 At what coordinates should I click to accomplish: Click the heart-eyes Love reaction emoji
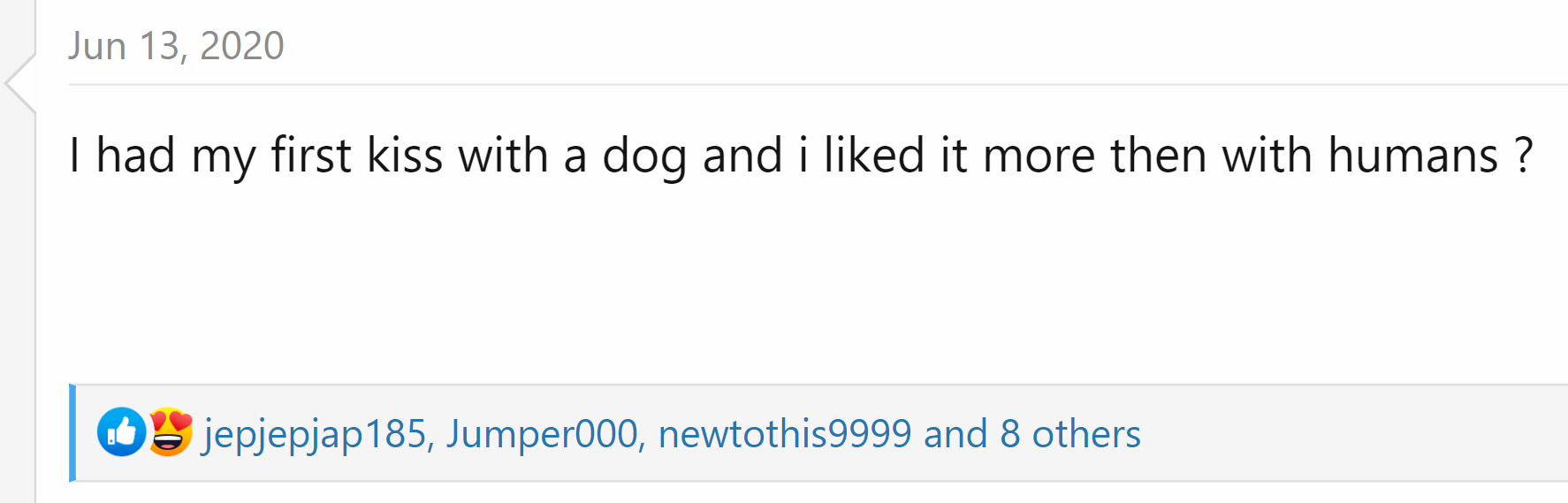point(170,432)
